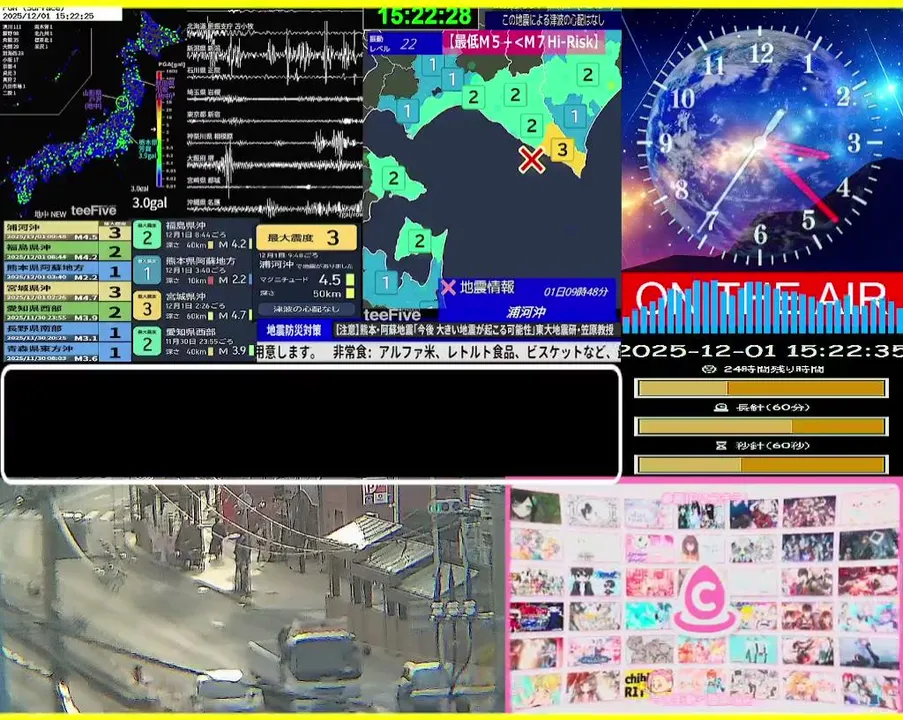Viewport: 903px width, 720px height.
Task: Select the 宮城県沖 M4.7 history row
Action: pos(67,291)
